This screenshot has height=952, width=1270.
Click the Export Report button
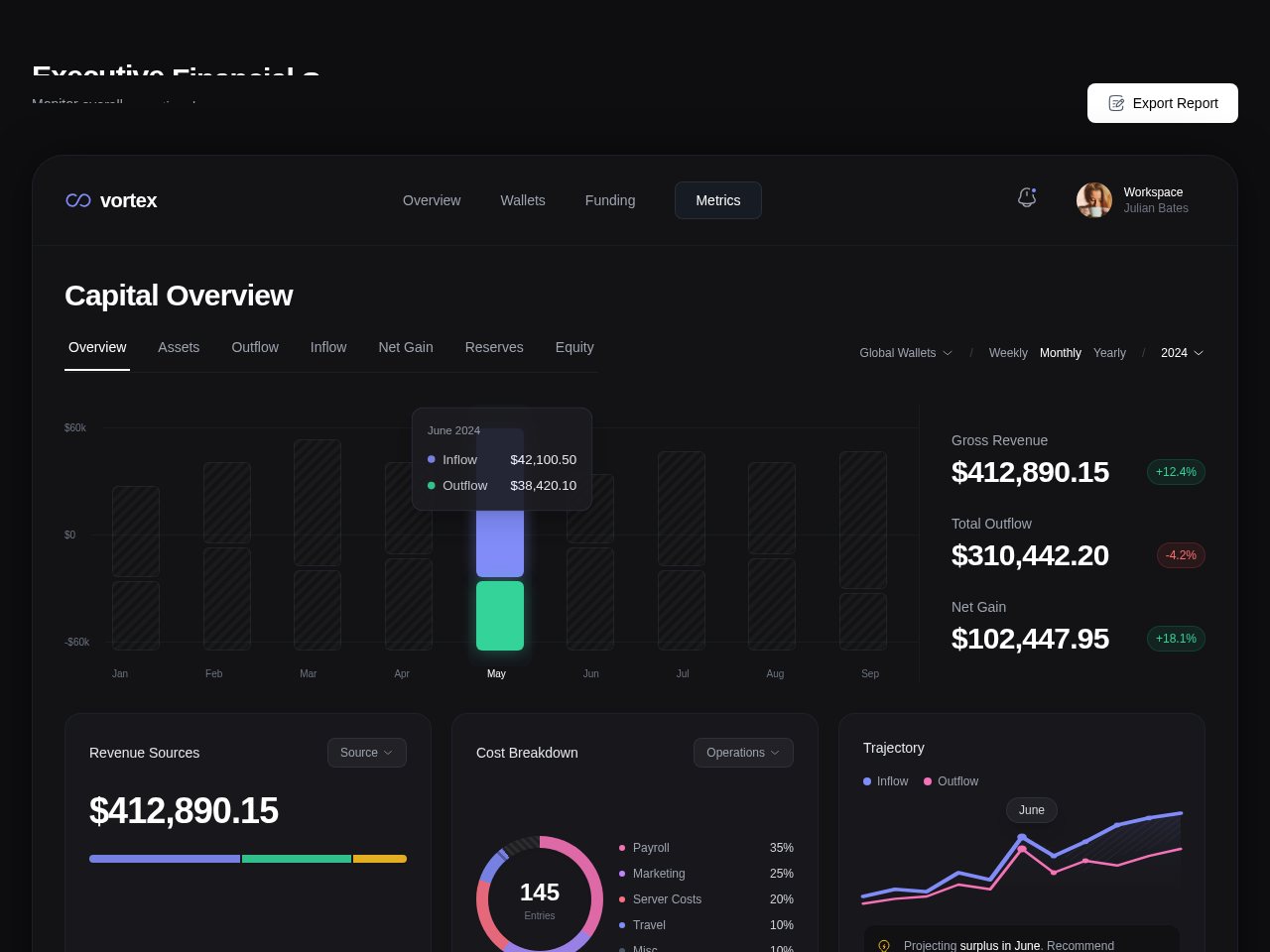tap(1162, 103)
